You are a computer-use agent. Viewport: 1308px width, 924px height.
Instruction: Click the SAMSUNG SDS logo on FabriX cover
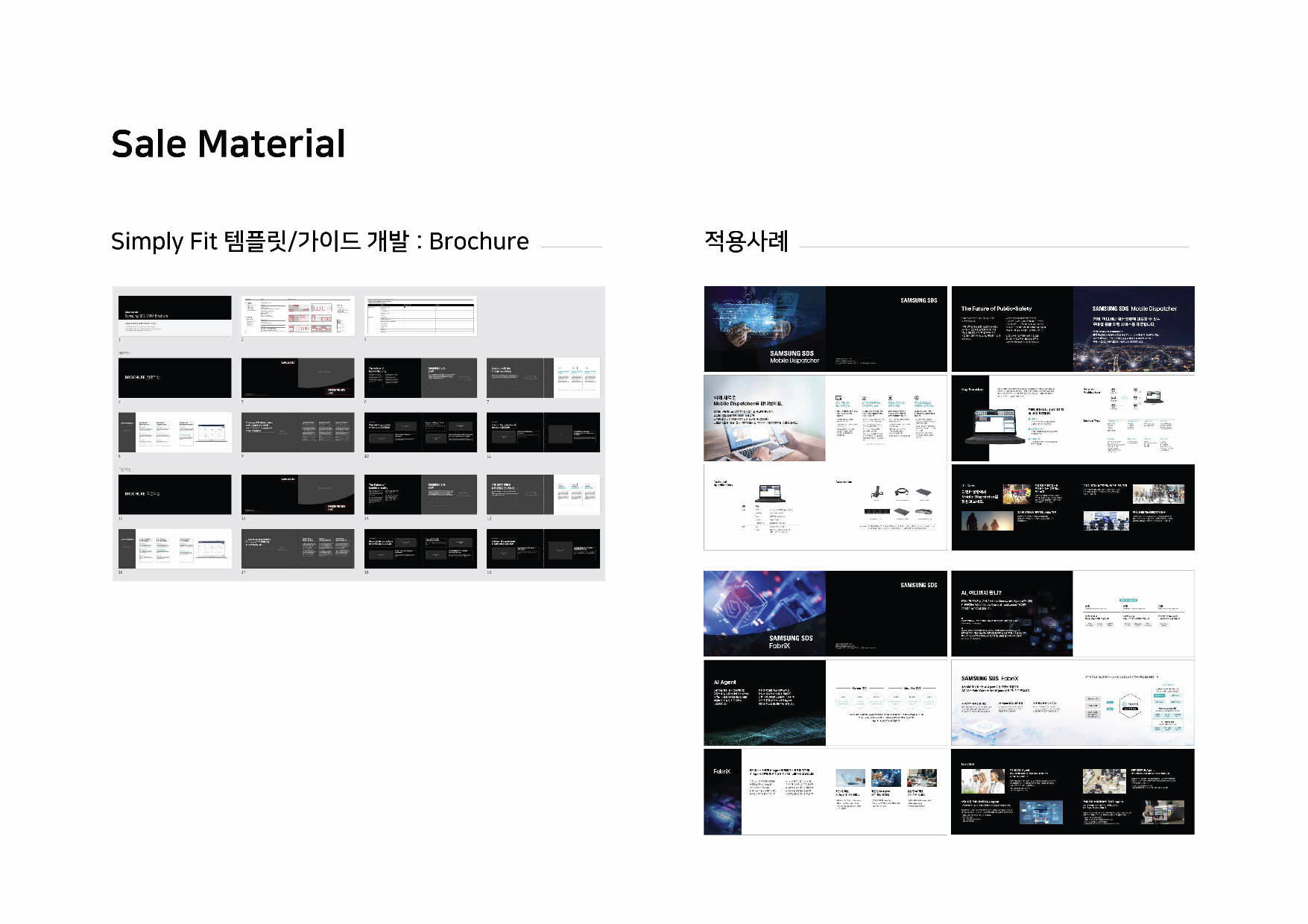918,585
